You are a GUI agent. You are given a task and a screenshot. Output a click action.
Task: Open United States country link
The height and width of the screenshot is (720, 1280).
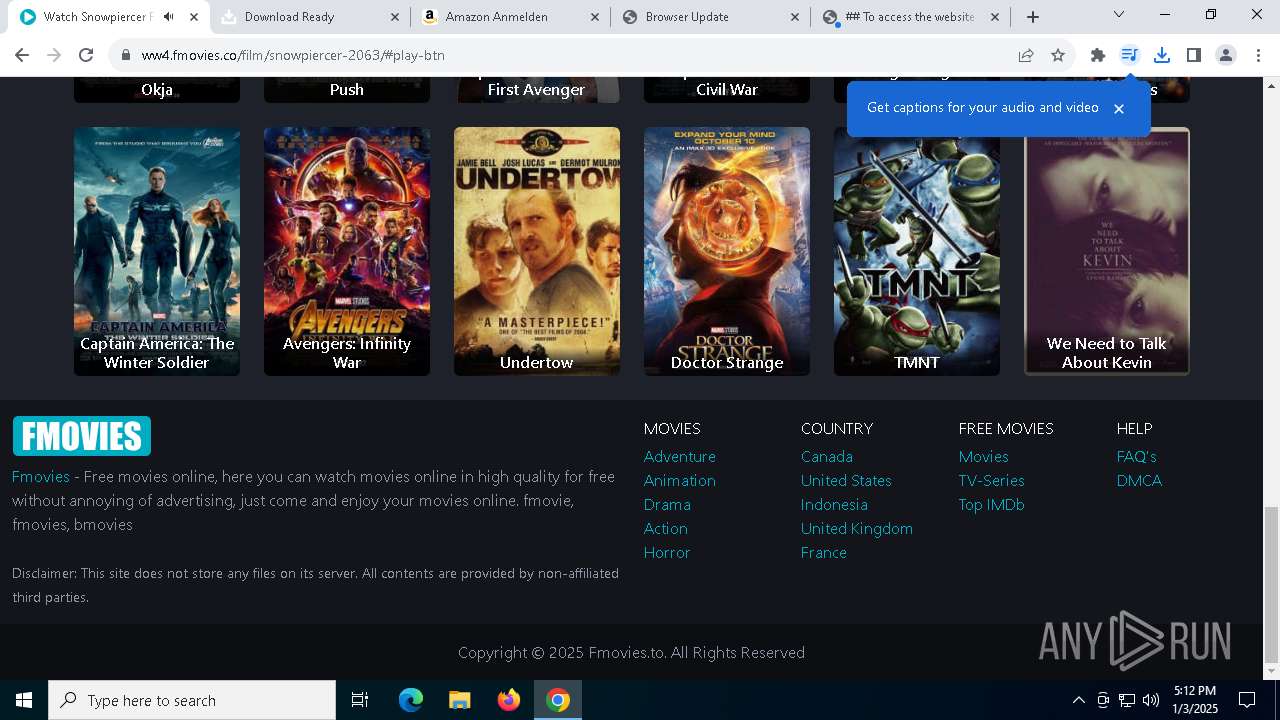pyautogui.click(x=846, y=480)
